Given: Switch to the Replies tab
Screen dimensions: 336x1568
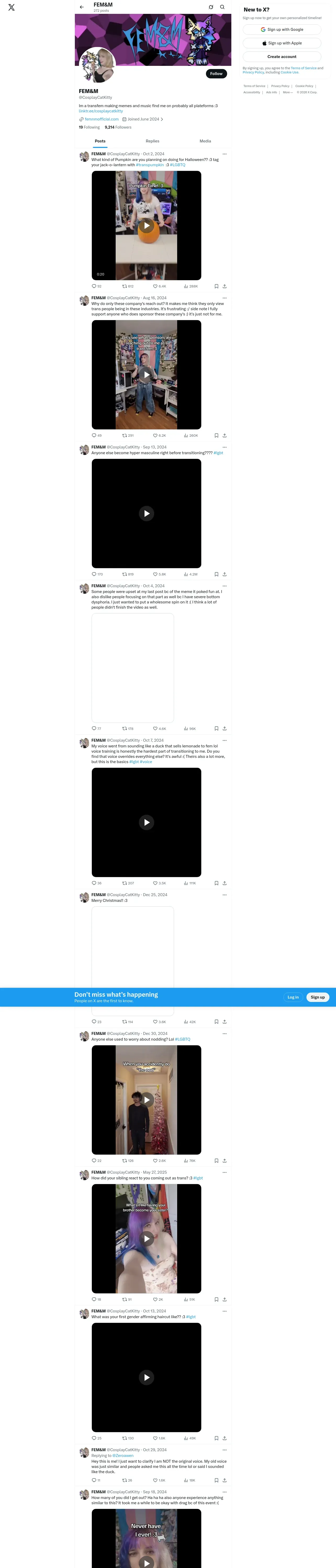Looking at the screenshot, I should [153, 141].
